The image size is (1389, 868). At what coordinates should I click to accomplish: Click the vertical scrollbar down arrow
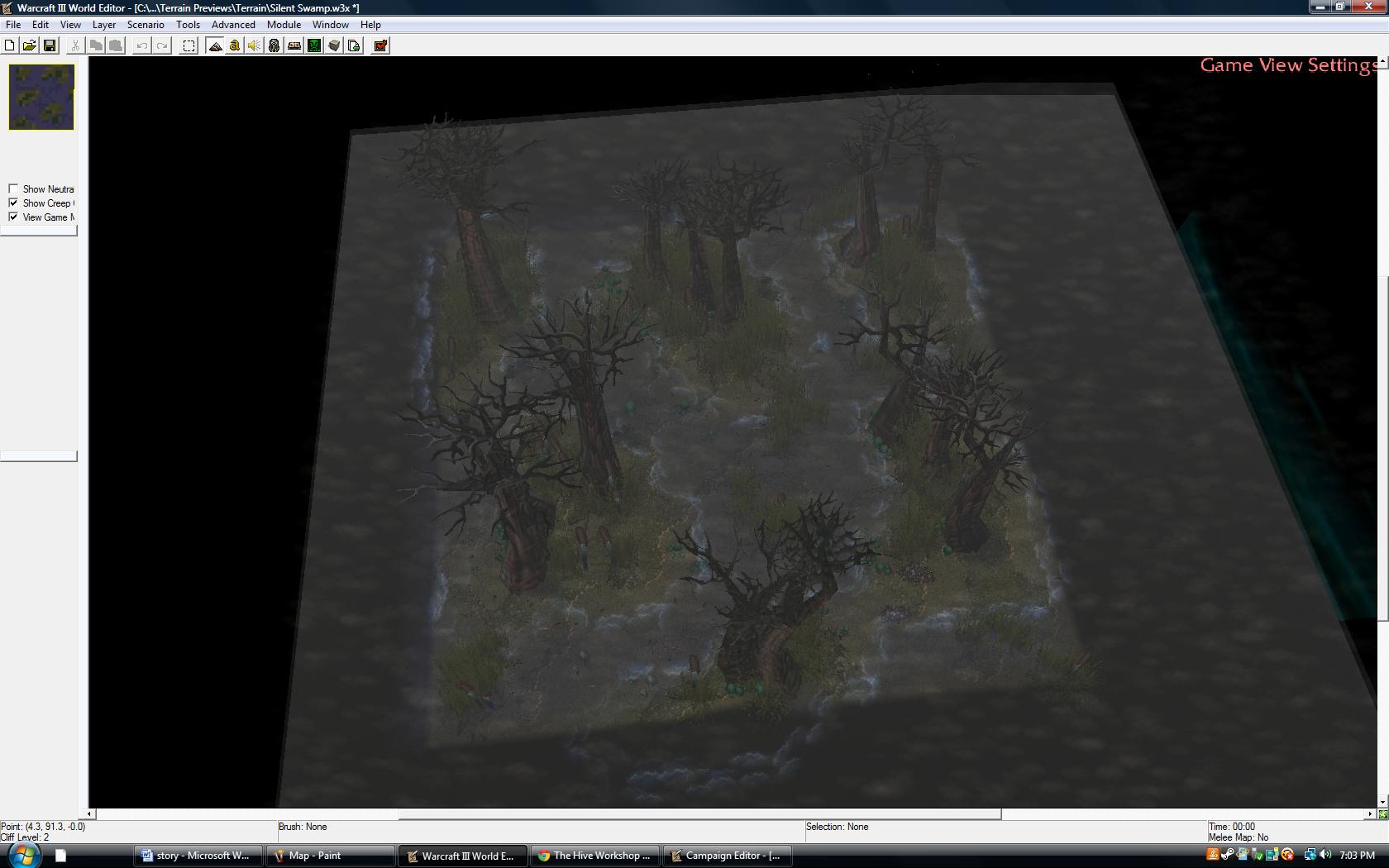[1382, 801]
